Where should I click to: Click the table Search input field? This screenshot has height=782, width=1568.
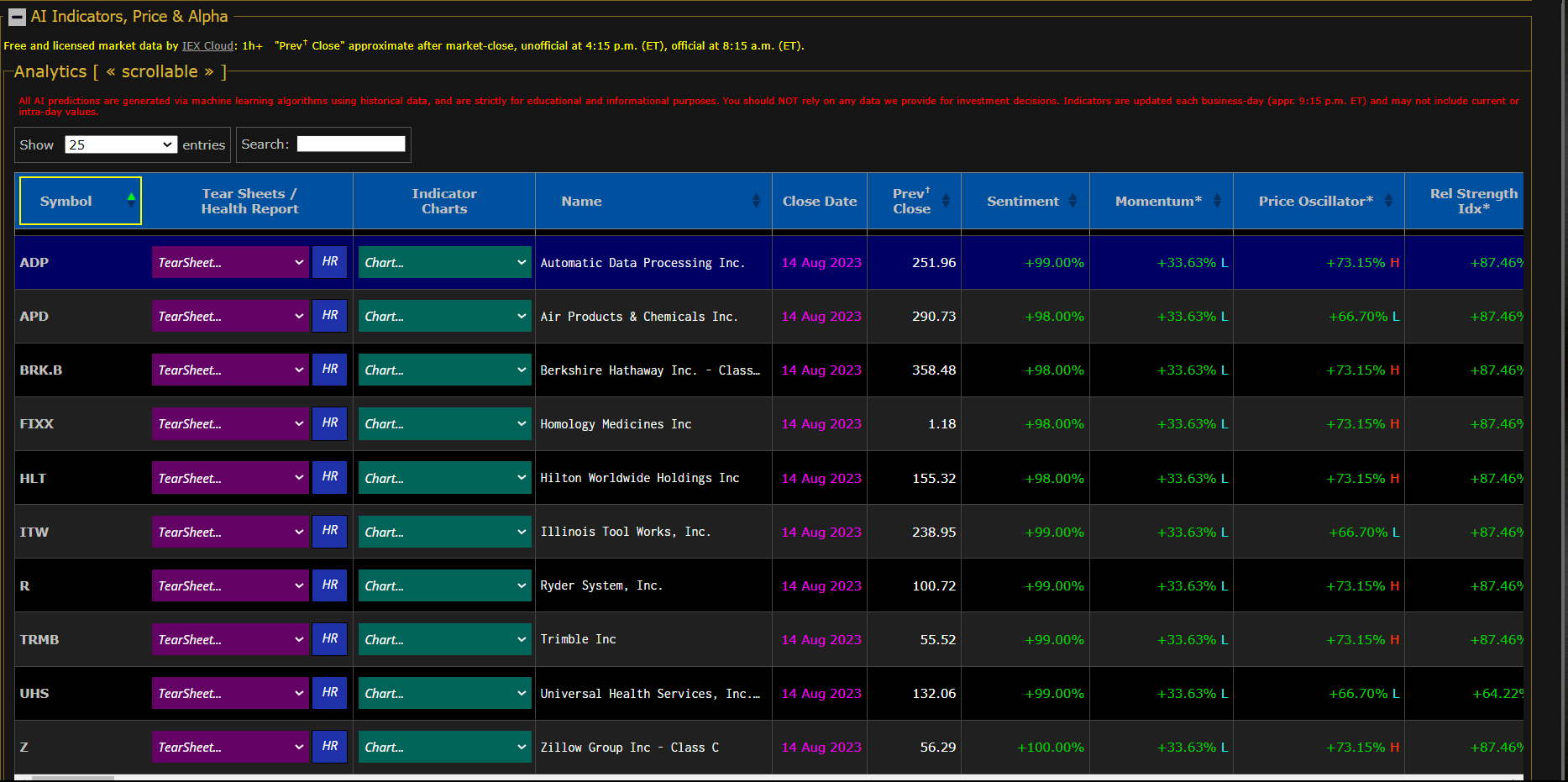click(x=350, y=144)
